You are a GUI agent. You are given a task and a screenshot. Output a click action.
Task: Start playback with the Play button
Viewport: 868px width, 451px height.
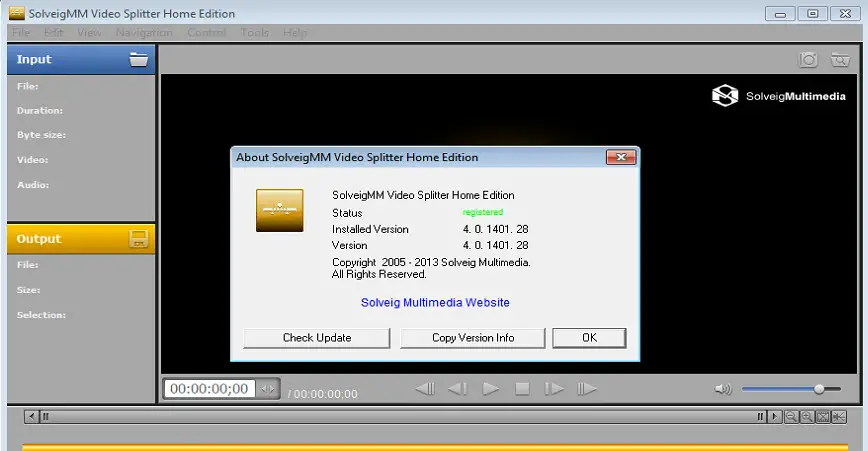click(x=490, y=389)
